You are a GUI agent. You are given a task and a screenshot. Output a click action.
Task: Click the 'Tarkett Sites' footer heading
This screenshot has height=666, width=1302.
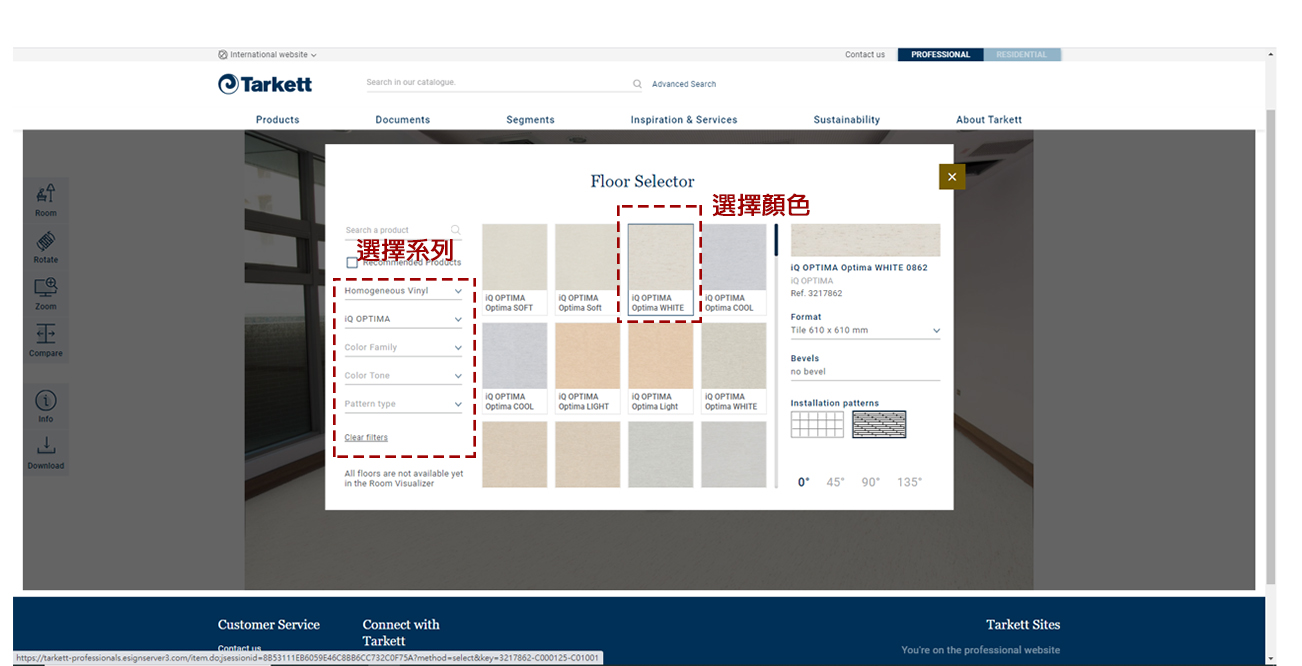(x=1023, y=625)
